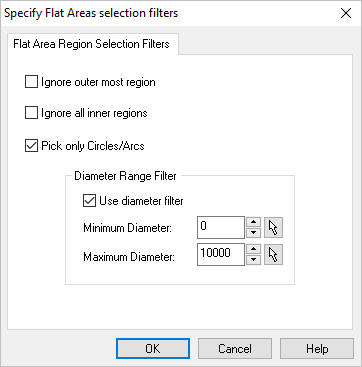Disable the Use diameter filter checkbox

coord(89,201)
